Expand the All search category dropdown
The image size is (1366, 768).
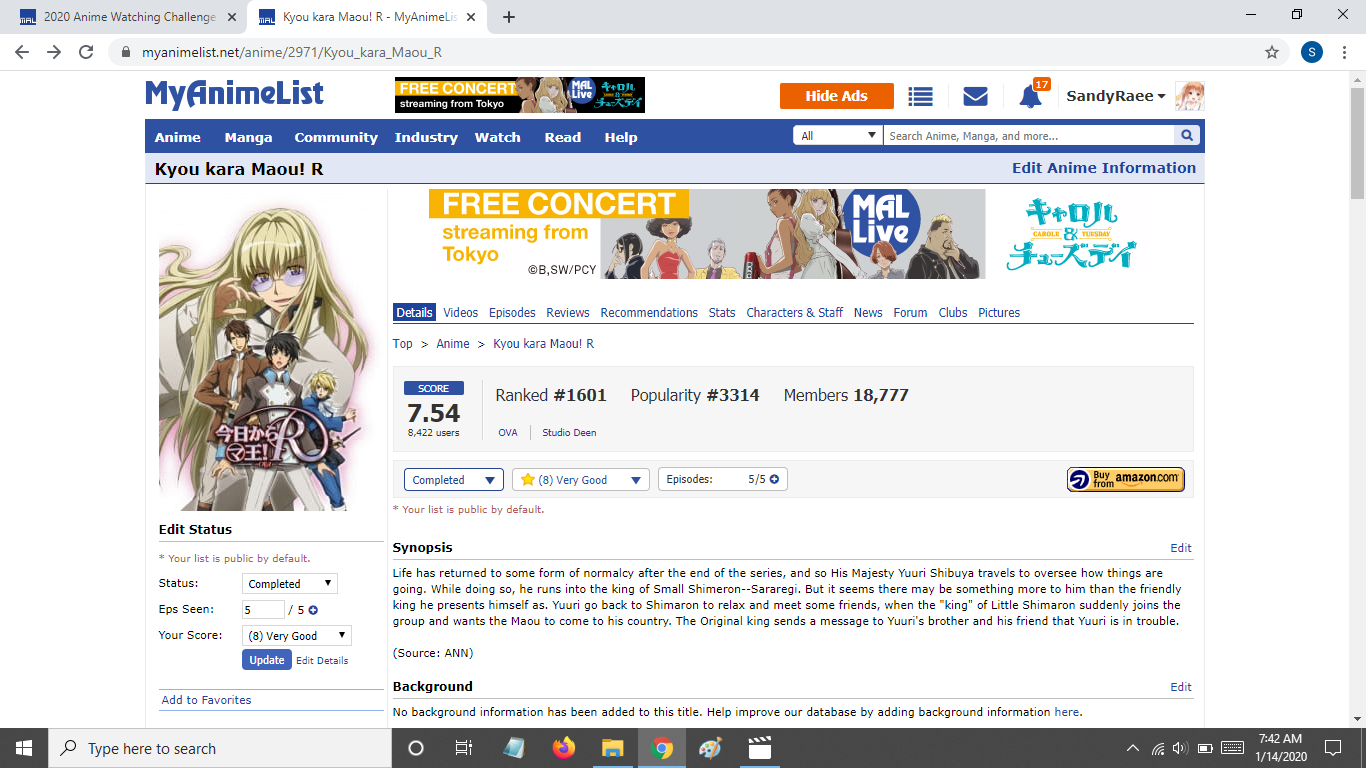point(838,136)
